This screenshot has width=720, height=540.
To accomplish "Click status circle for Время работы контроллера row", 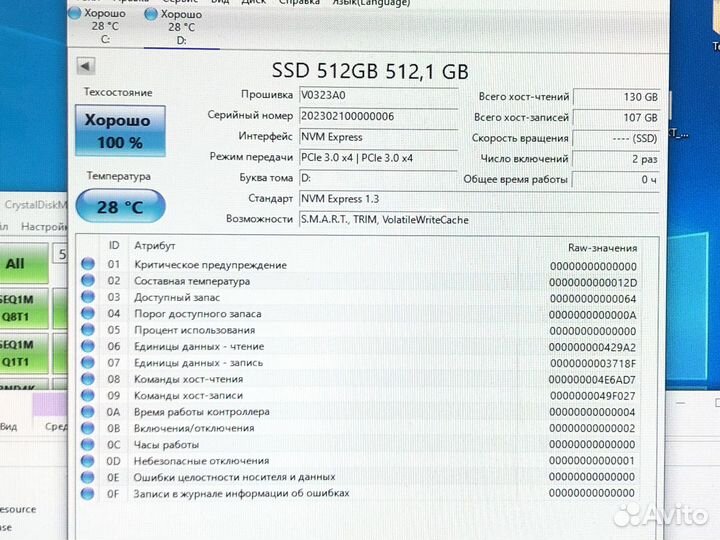I will (88, 411).
